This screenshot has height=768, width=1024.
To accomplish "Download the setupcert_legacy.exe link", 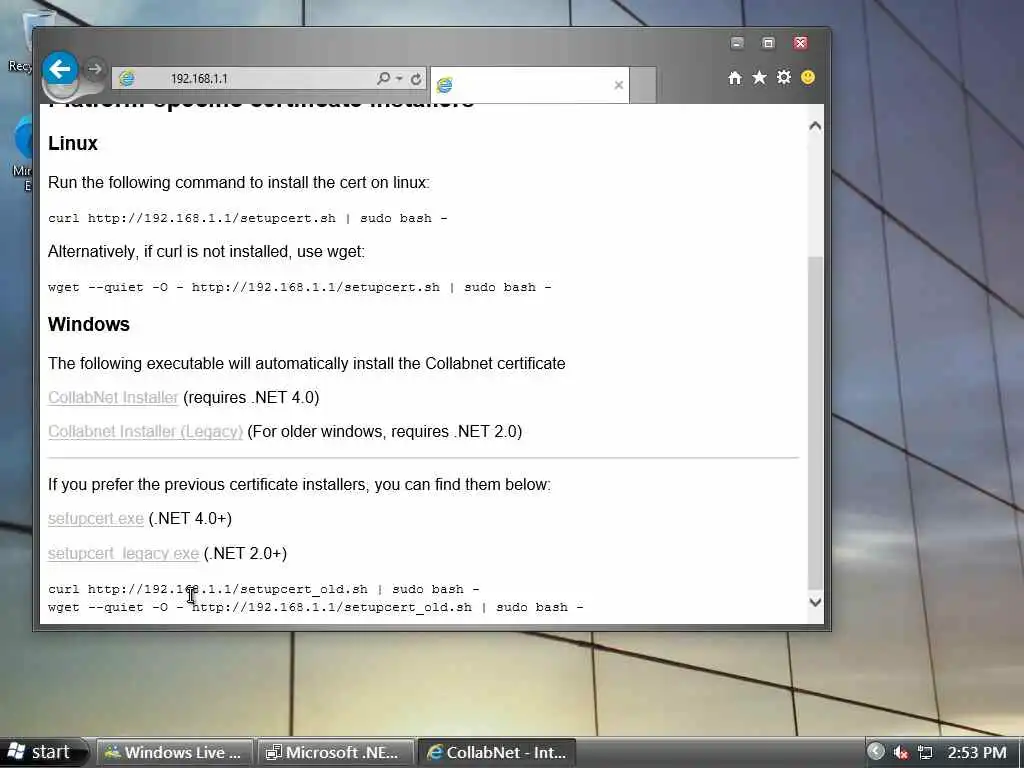I will pyautogui.click(x=123, y=554).
